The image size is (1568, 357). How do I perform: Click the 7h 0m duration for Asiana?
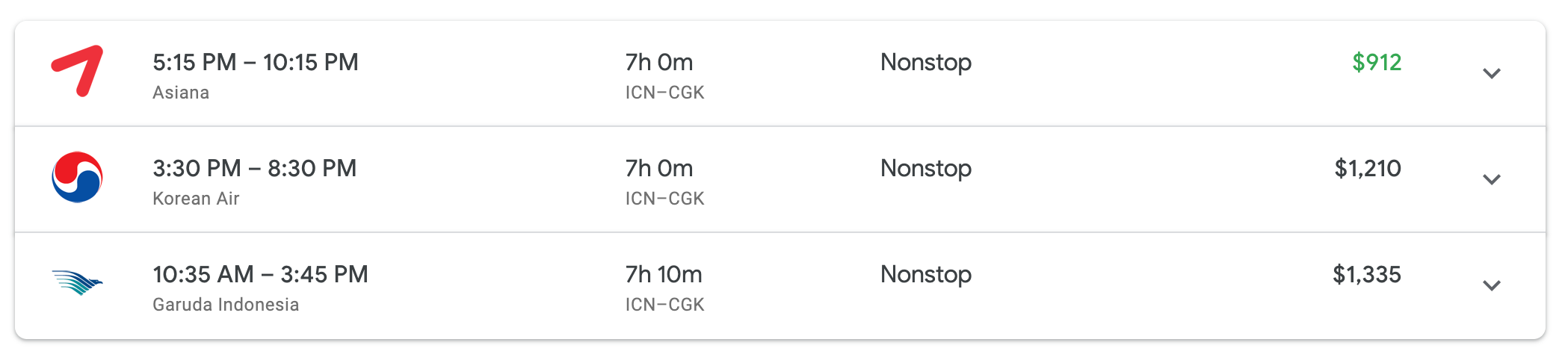[x=658, y=62]
